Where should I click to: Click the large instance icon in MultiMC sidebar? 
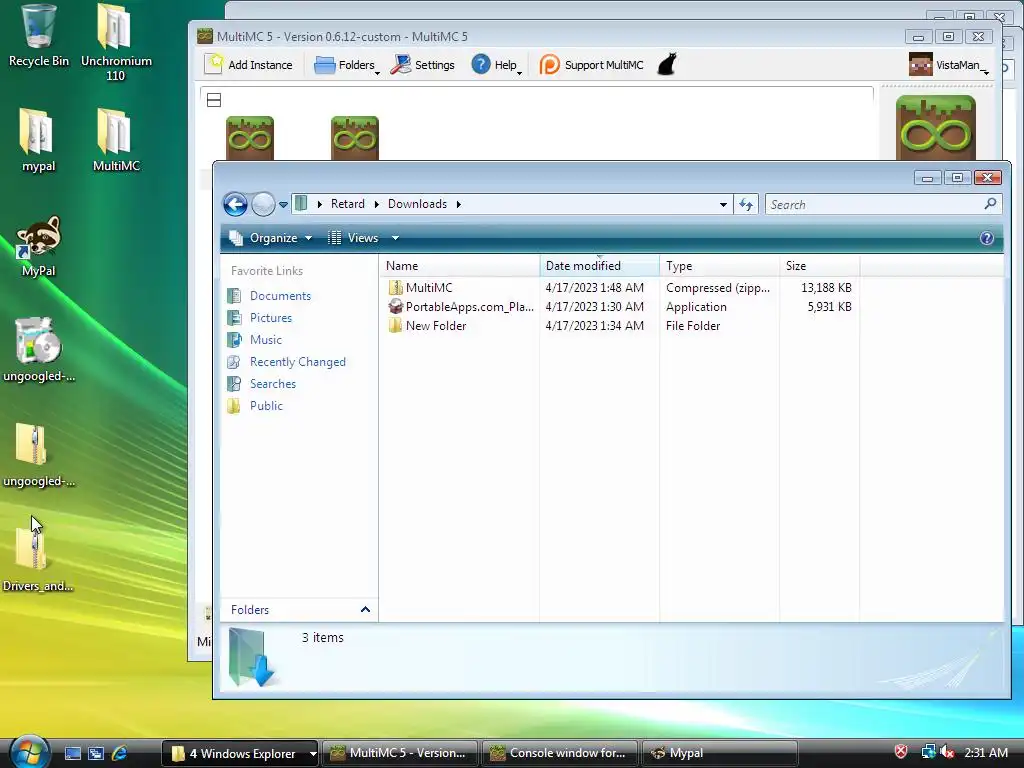936,127
